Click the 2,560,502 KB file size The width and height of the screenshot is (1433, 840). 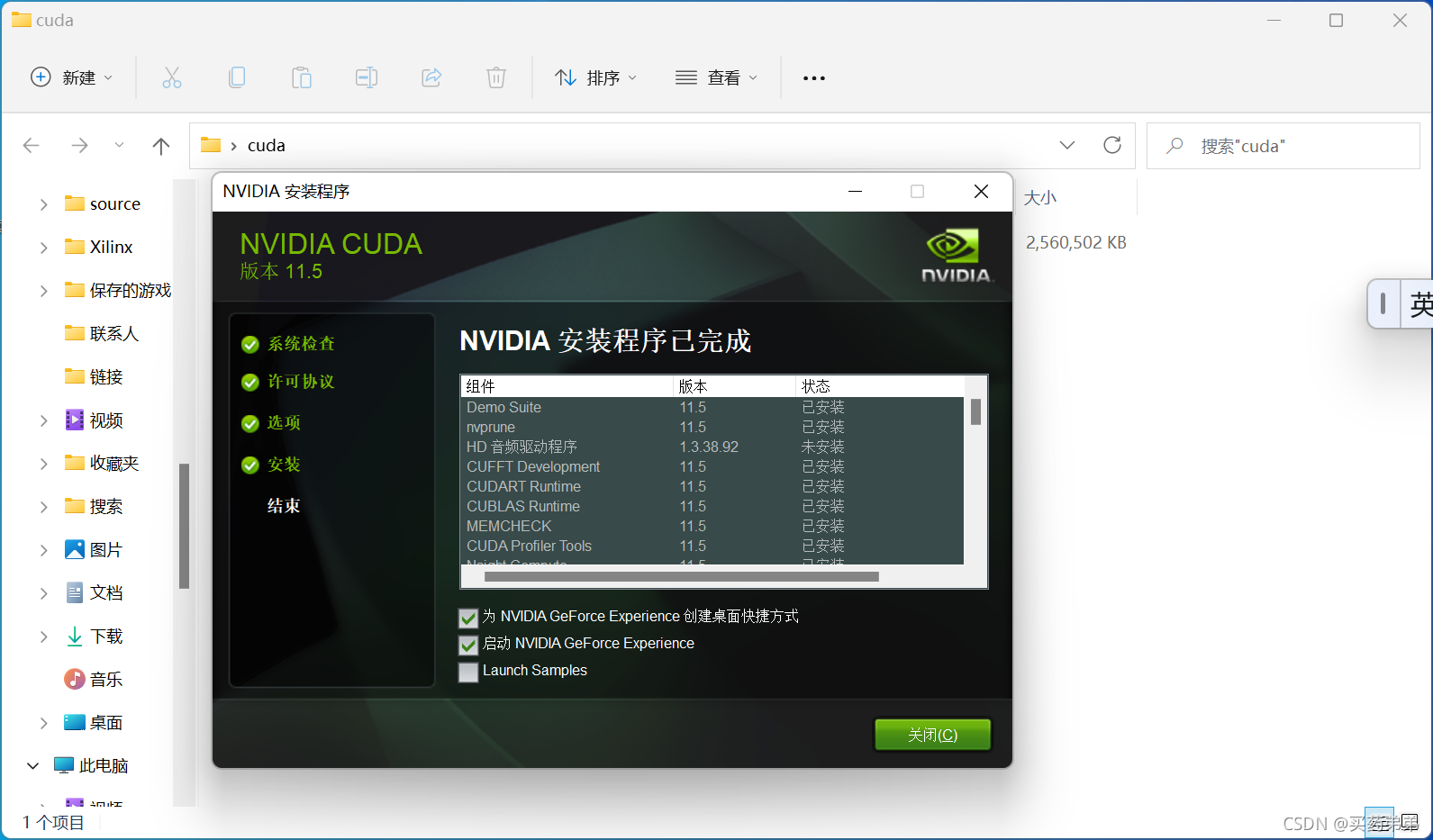[x=1076, y=242]
